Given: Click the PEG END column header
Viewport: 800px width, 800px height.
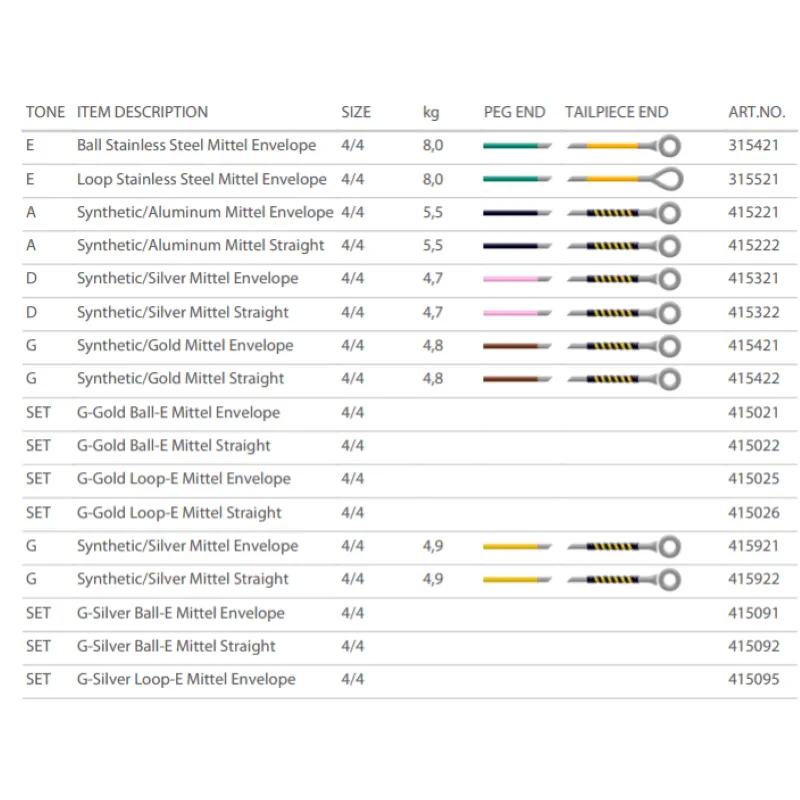Looking at the screenshot, I should [x=514, y=112].
